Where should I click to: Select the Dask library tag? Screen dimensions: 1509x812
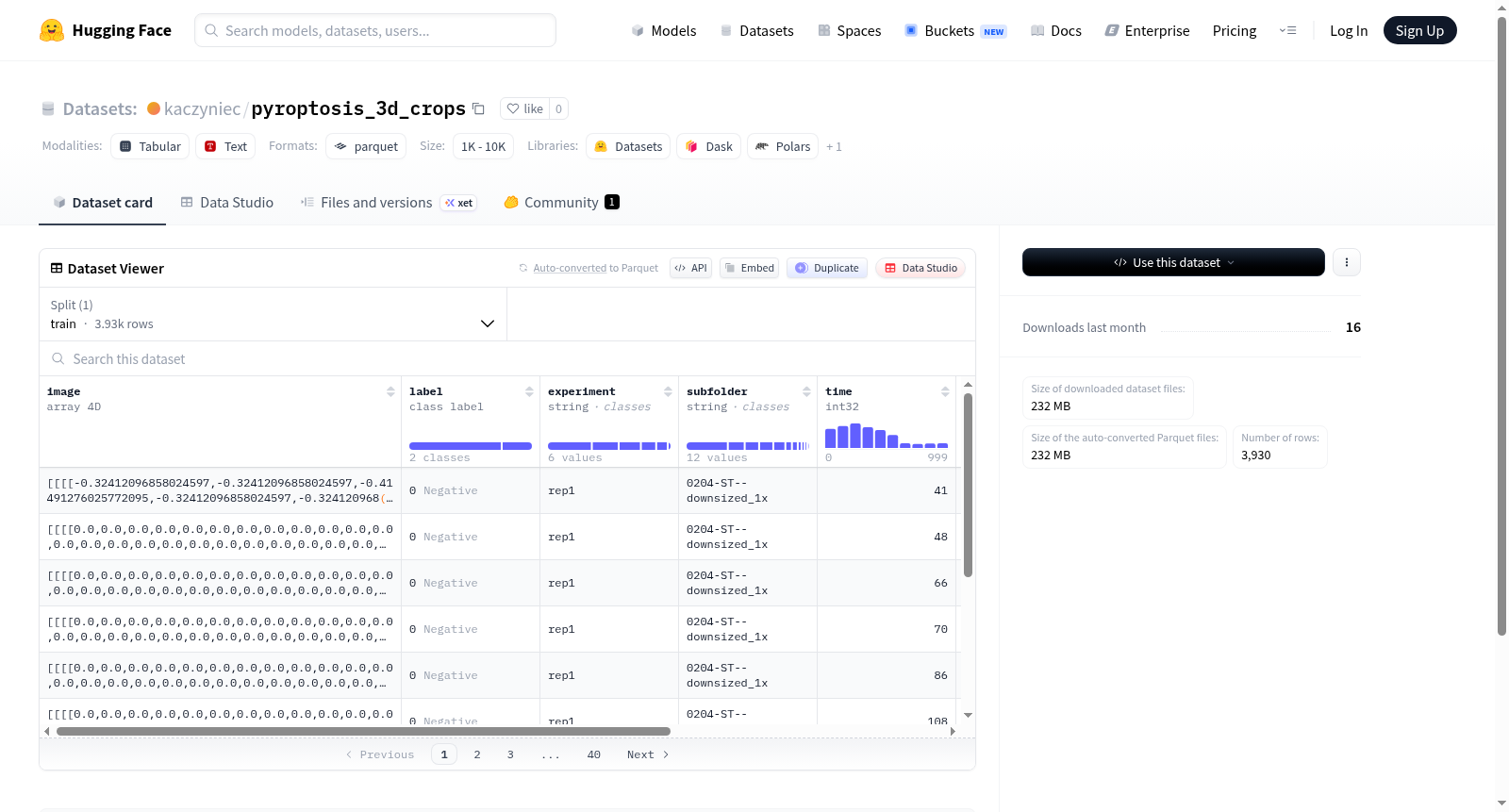click(708, 146)
